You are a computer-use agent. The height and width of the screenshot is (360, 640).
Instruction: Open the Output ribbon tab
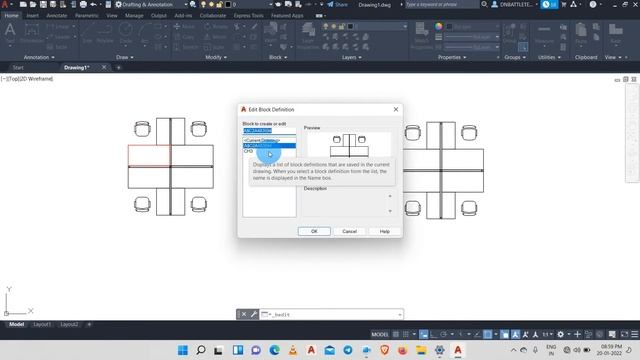(158, 16)
